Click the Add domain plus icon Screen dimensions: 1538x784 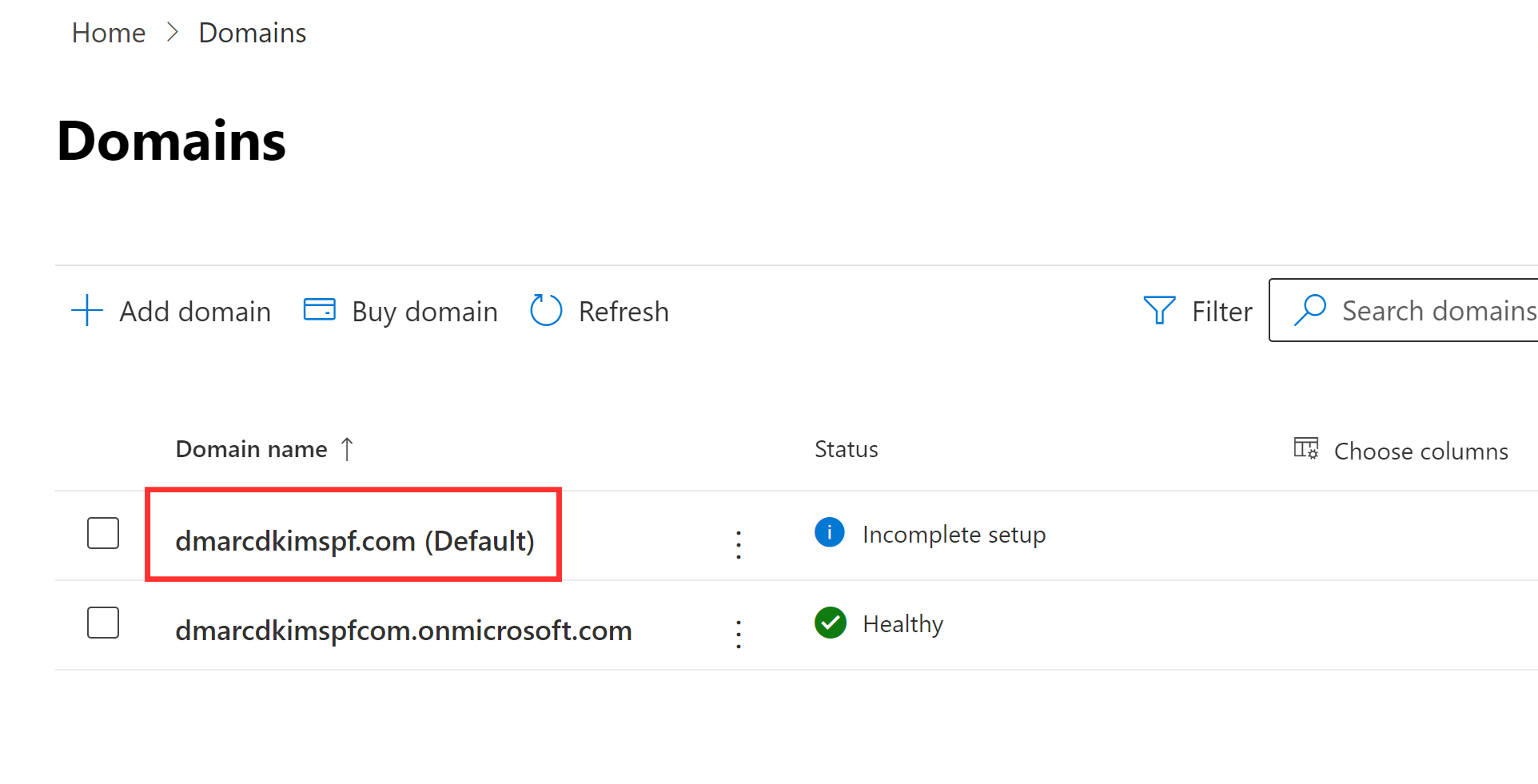click(87, 310)
